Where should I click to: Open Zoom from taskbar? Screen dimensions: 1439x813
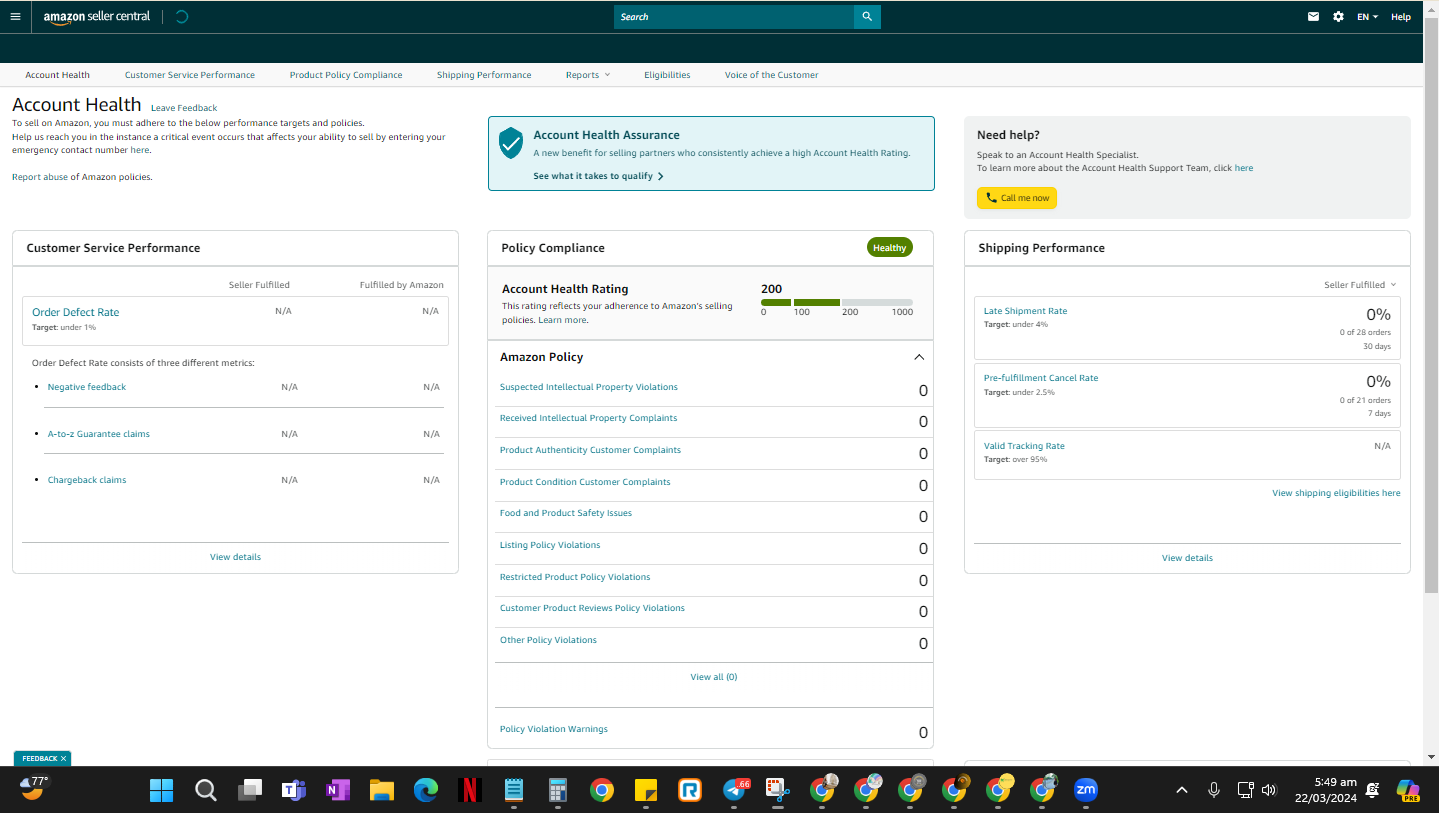[1085, 790]
